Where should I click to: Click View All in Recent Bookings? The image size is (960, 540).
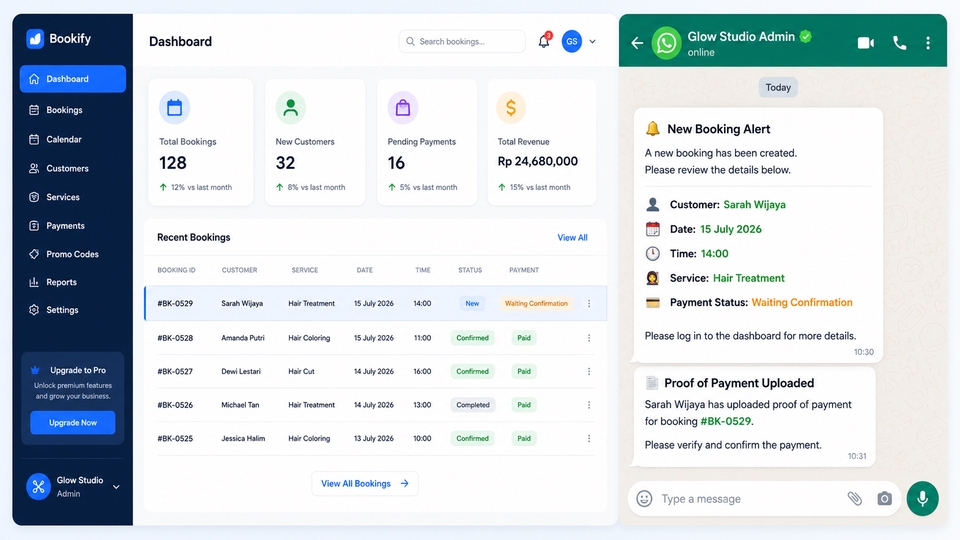pos(572,238)
